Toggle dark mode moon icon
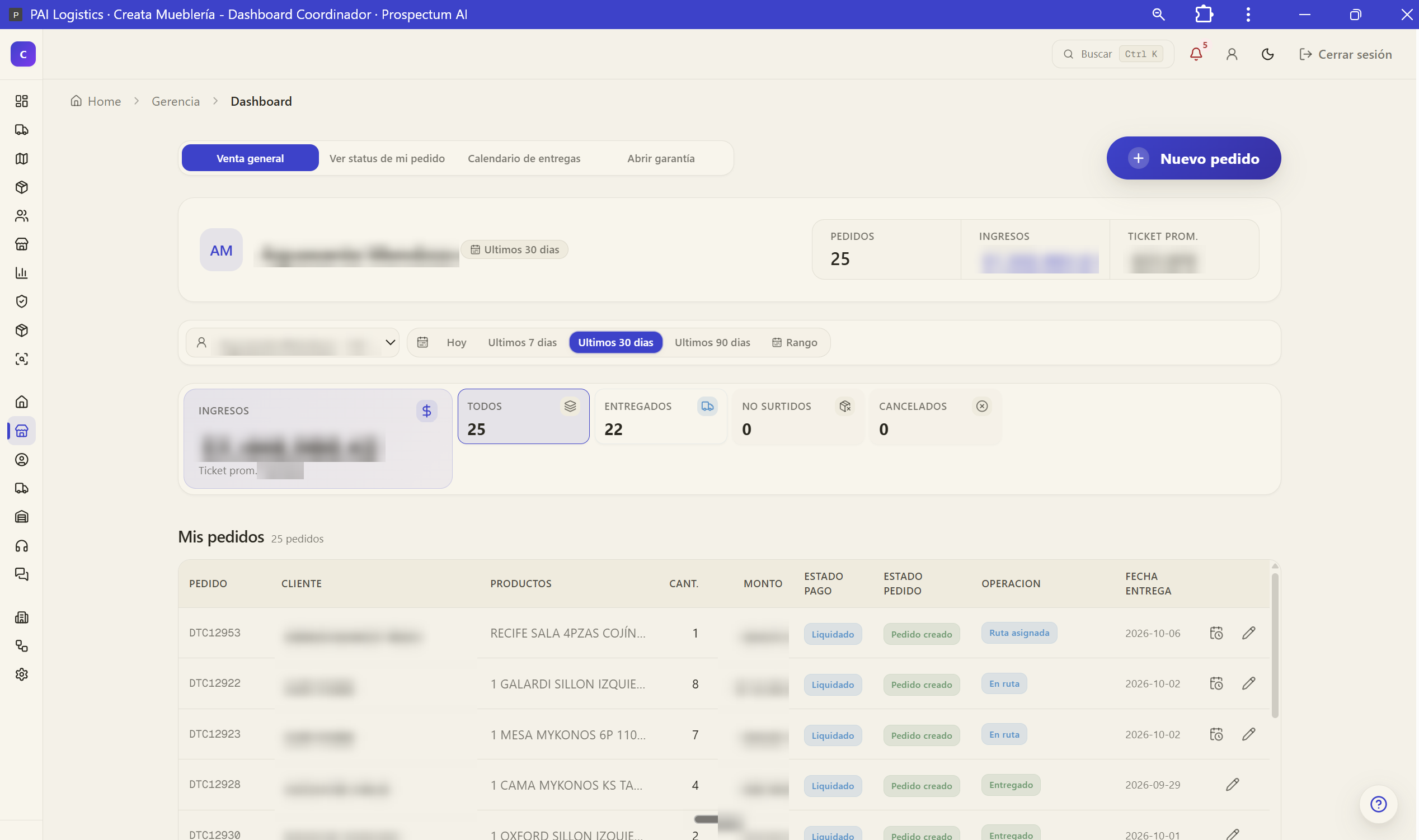1419x840 pixels. click(x=1268, y=54)
